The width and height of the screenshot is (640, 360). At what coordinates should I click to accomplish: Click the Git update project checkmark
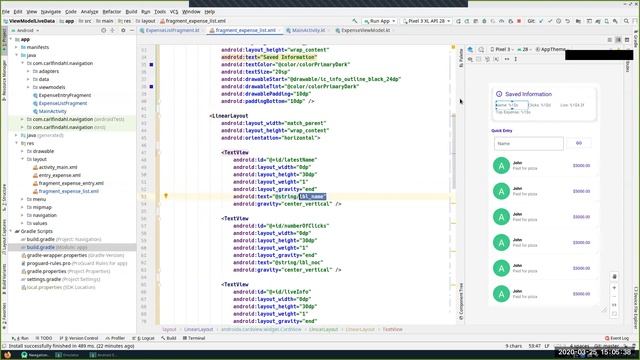pyautogui.click(x=541, y=21)
